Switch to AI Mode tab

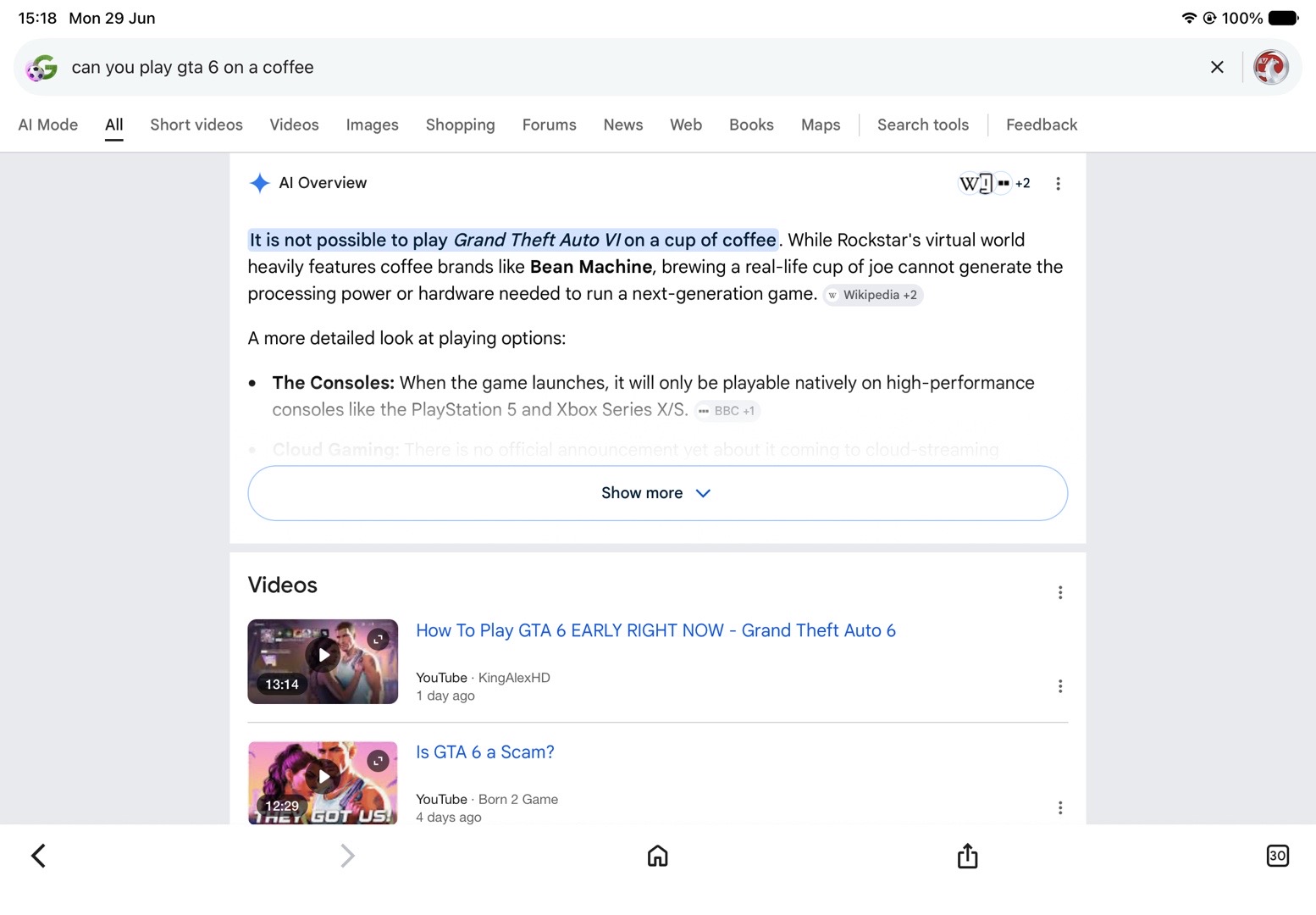coord(48,125)
